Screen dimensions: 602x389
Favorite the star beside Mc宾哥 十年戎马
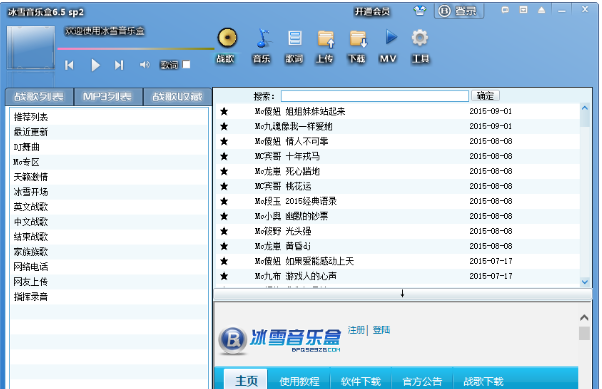click(224, 156)
